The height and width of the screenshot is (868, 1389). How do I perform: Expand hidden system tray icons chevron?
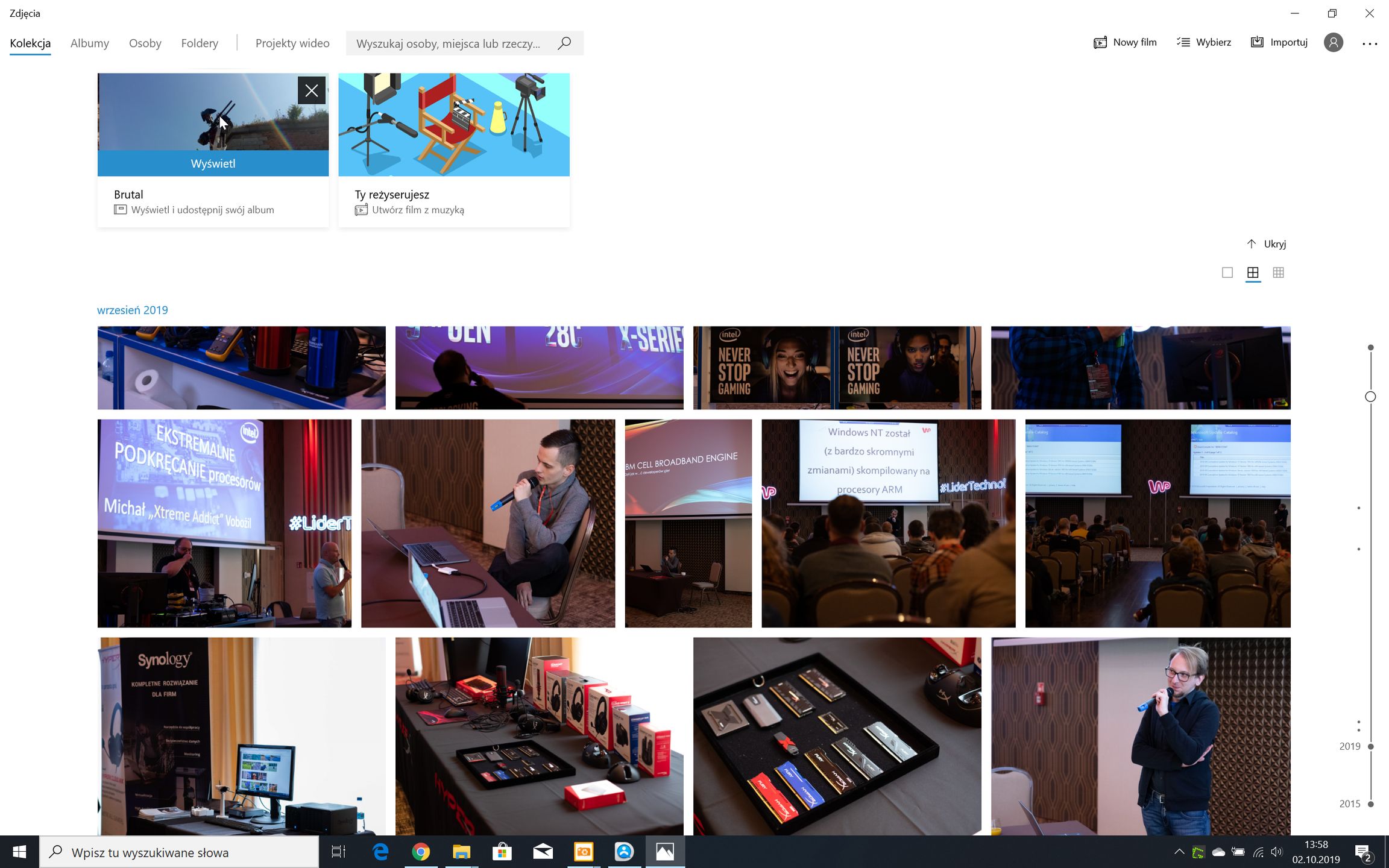coord(1179,852)
